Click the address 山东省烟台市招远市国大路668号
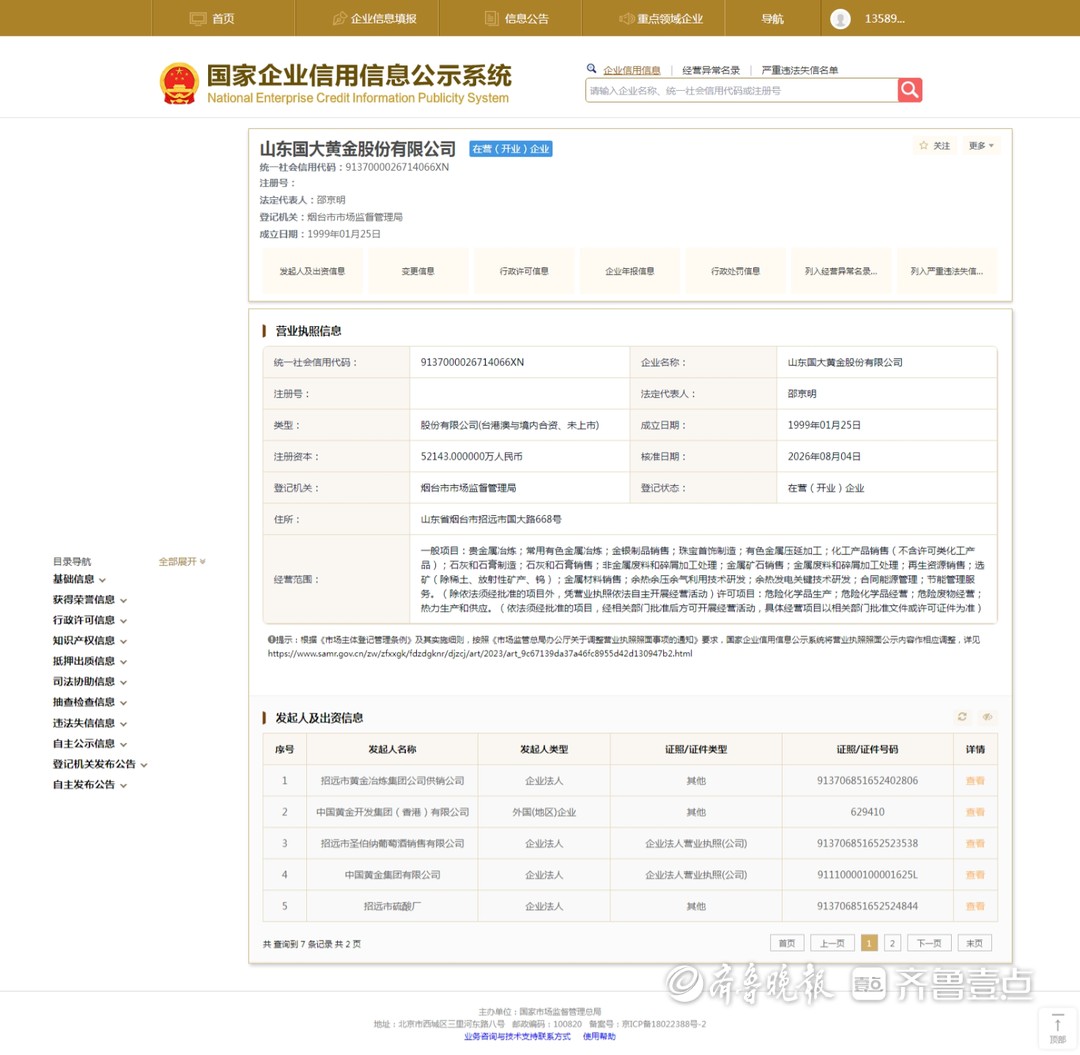This screenshot has width=1080, height=1055. point(490,519)
